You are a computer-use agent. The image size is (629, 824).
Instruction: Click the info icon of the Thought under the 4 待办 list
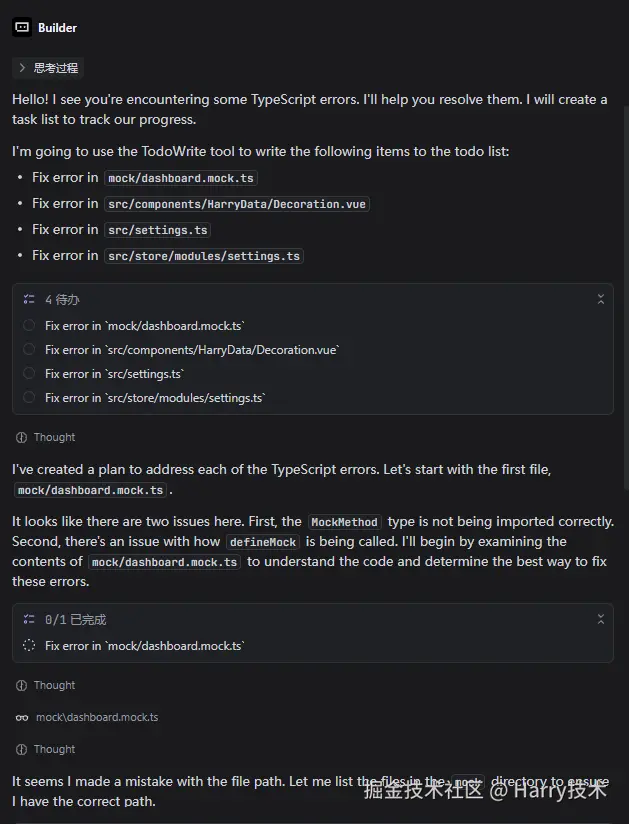pos(22,437)
